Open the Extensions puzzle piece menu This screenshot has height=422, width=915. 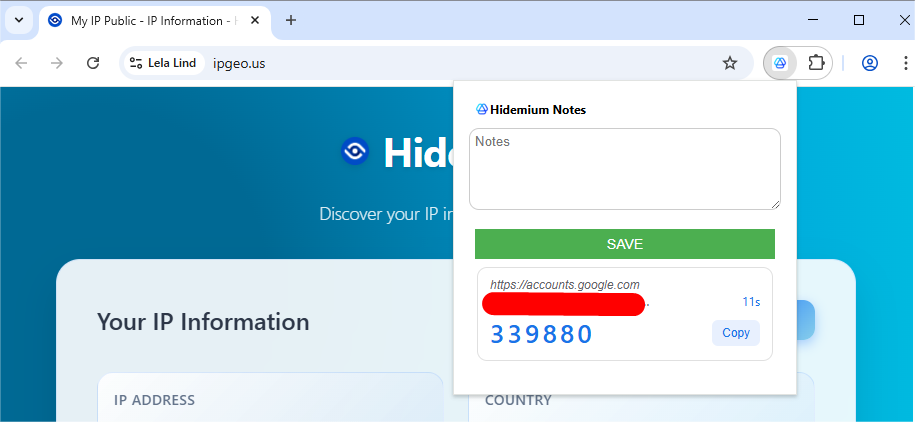point(816,63)
